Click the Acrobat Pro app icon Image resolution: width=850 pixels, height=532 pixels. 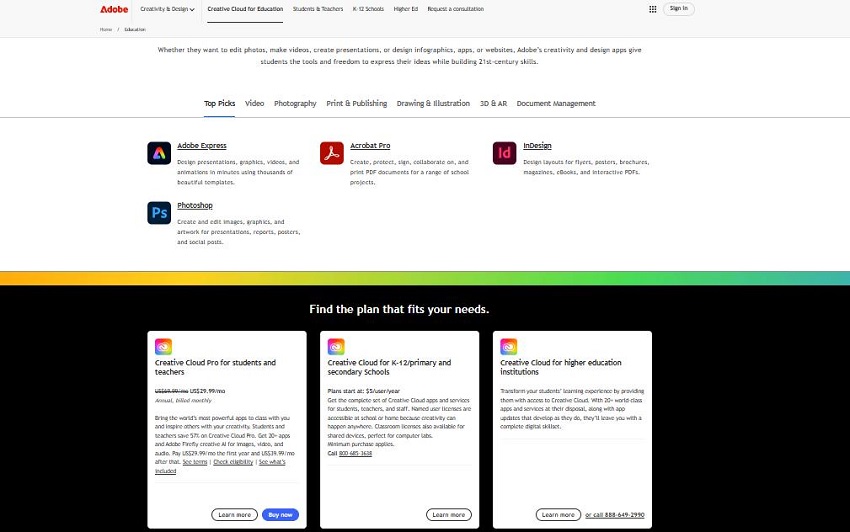click(332, 153)
